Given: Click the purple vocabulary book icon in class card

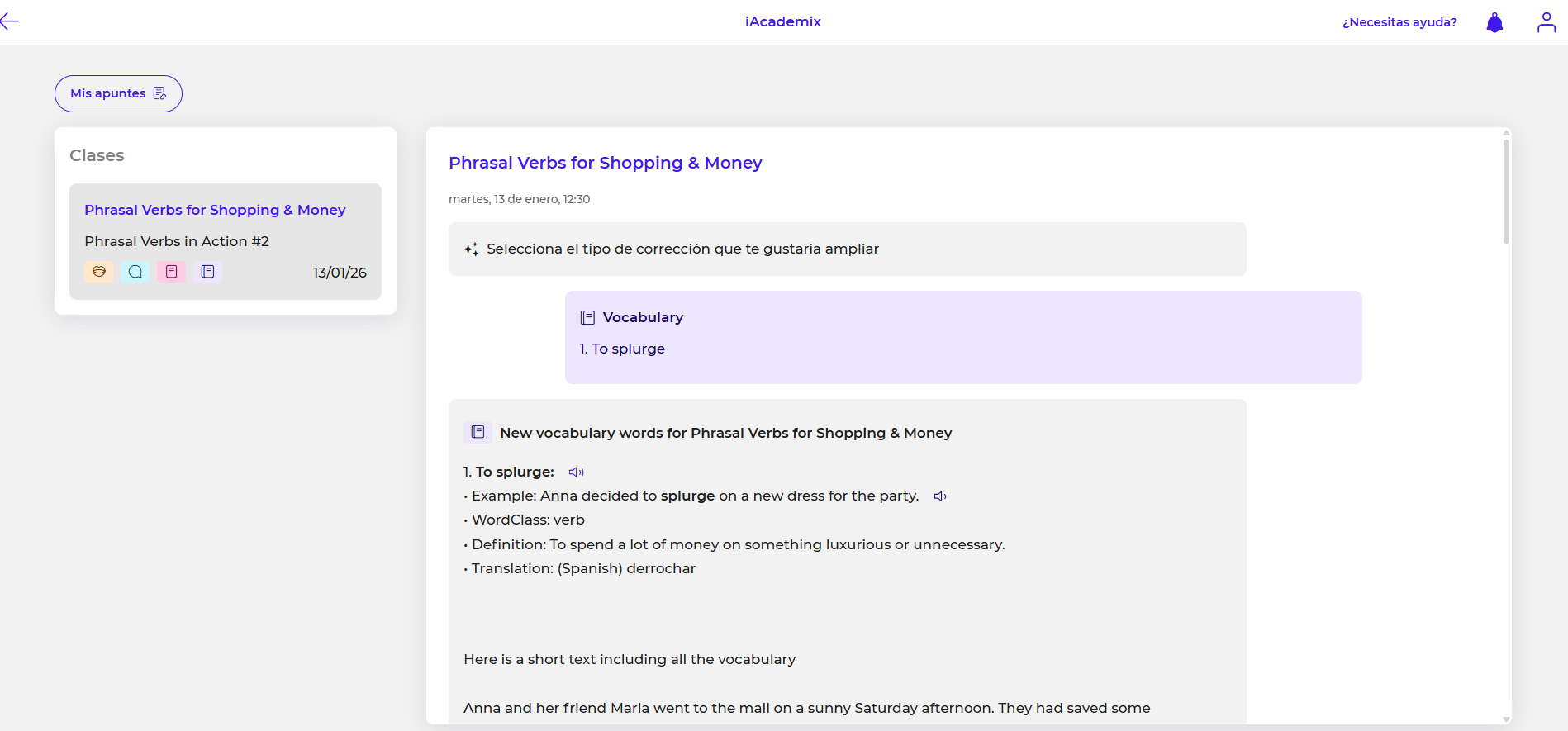Looking at the screenshot, I should [208, 272].
